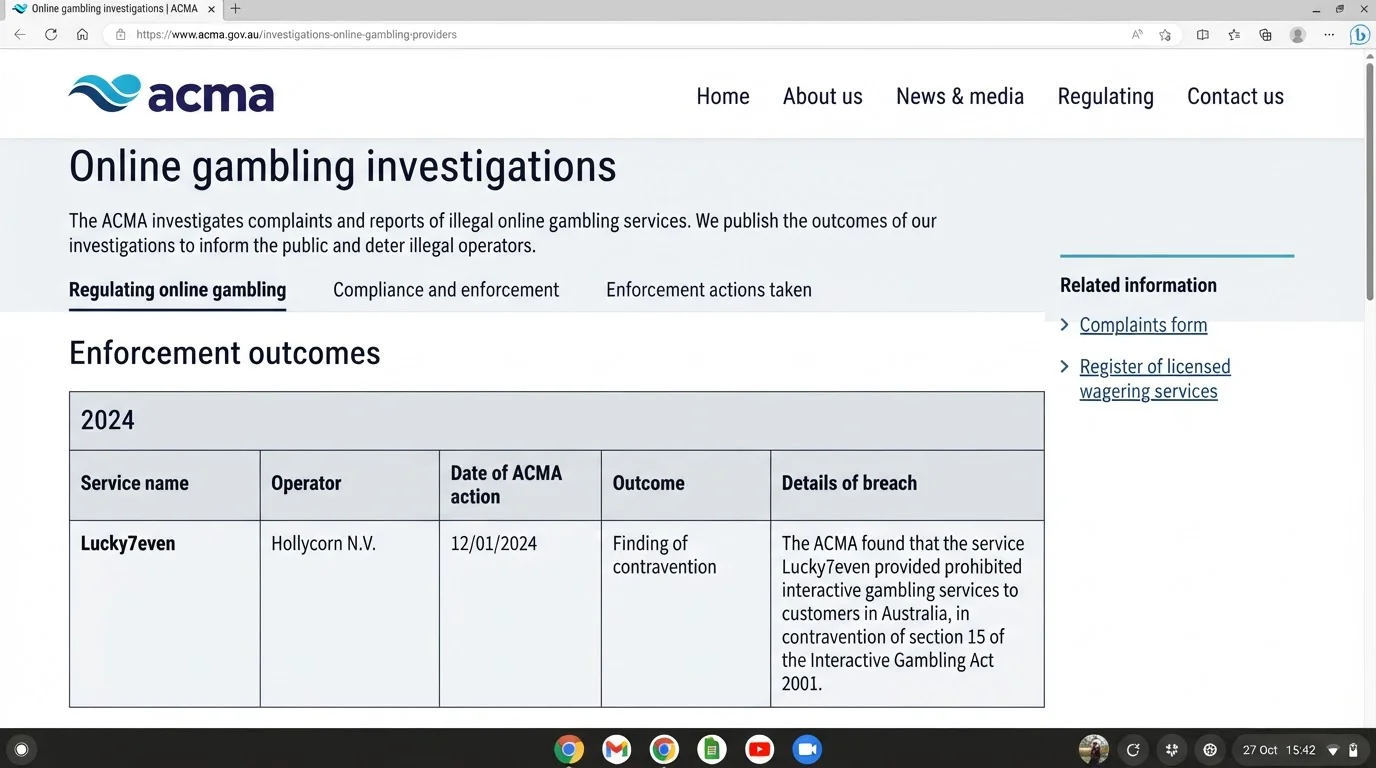Click the browser profile avatar
The height and width of the screenshot is (768, 1376).
pos(1297,34)
